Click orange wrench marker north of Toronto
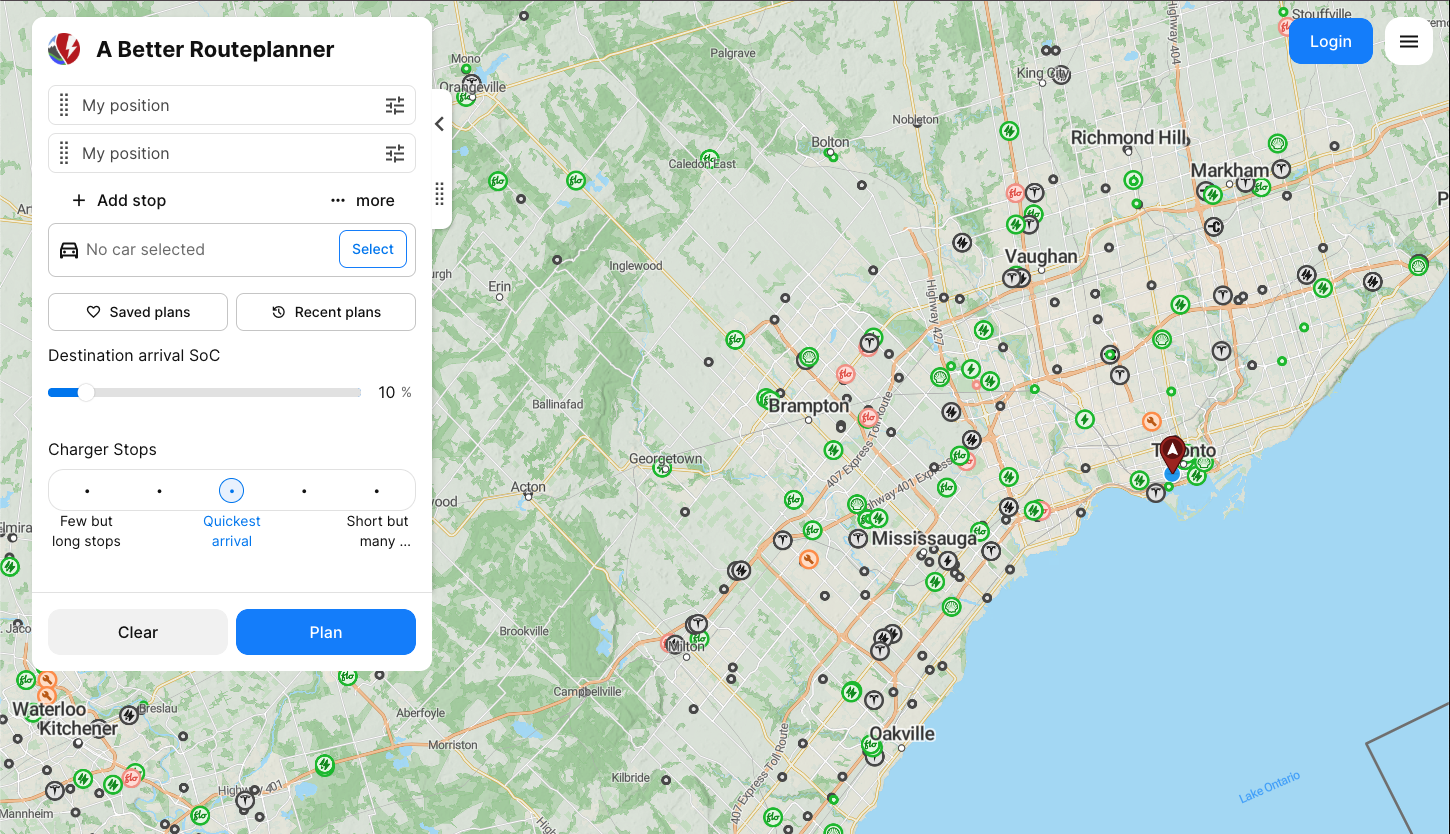 [1152, 421]
